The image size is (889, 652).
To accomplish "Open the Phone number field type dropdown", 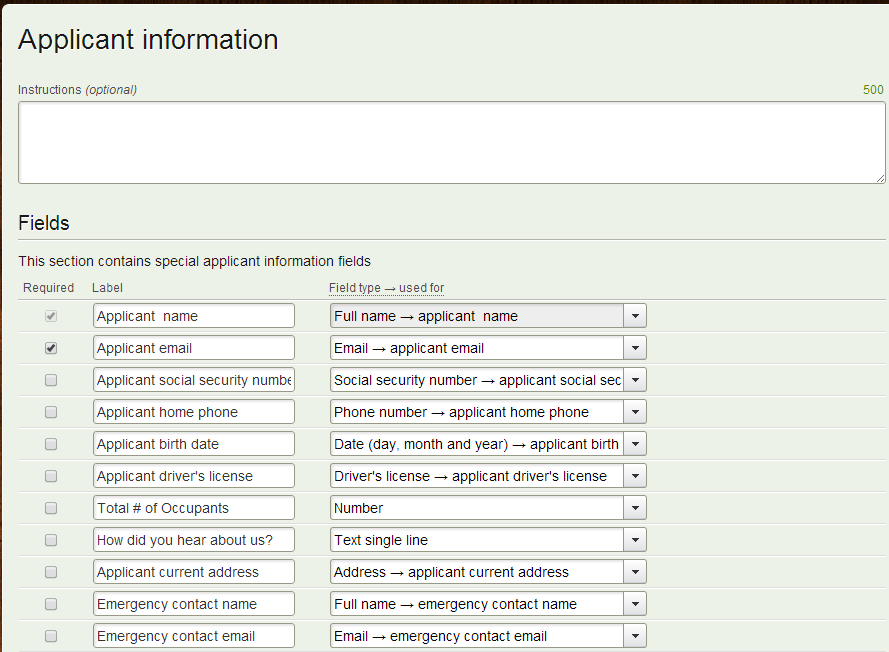I will (488, 412).
